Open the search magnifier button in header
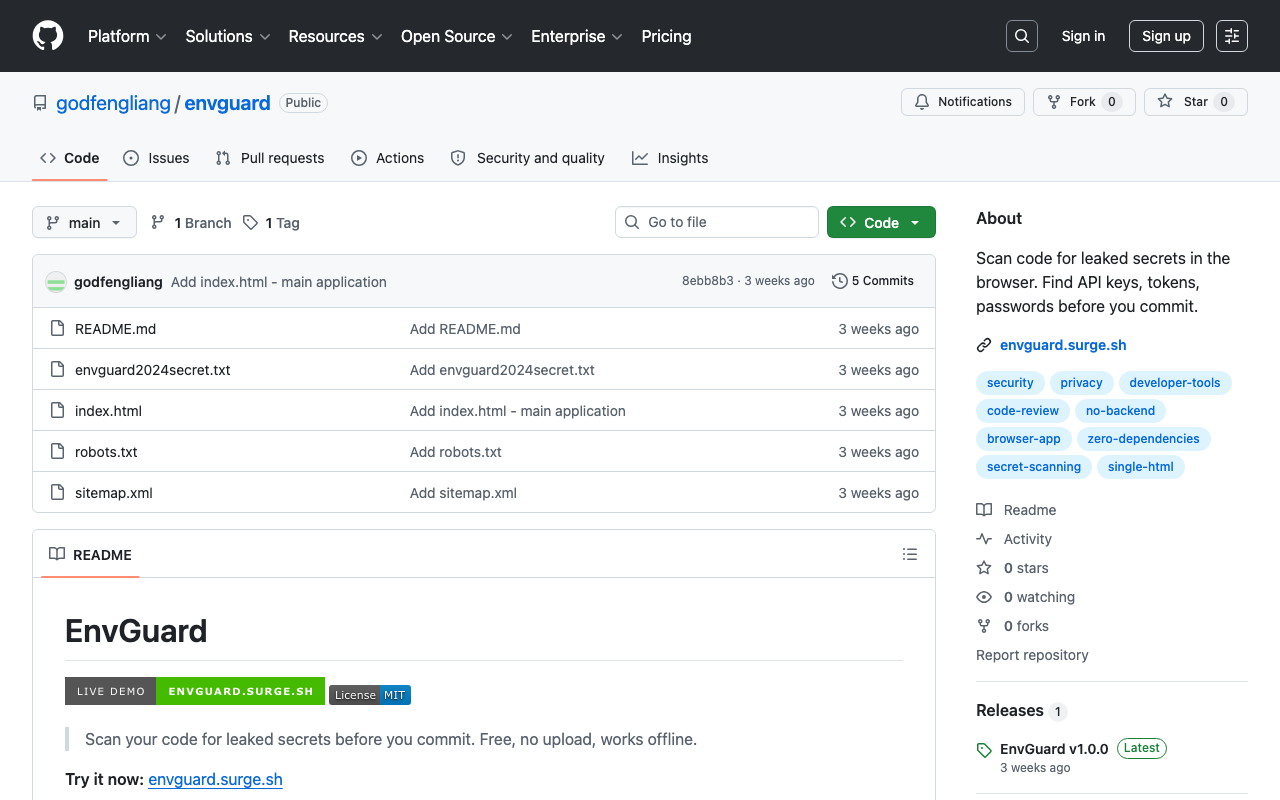1280x800 pixels. coord(1022,36)
